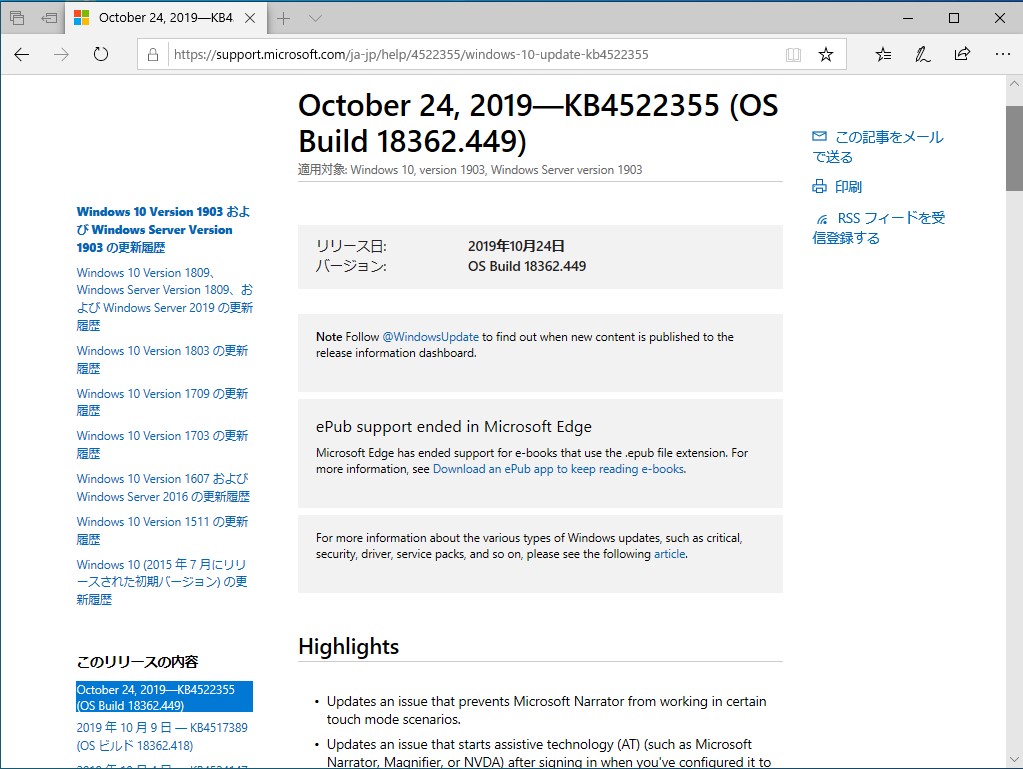Expand the tab previews chevron

point(315,18)
